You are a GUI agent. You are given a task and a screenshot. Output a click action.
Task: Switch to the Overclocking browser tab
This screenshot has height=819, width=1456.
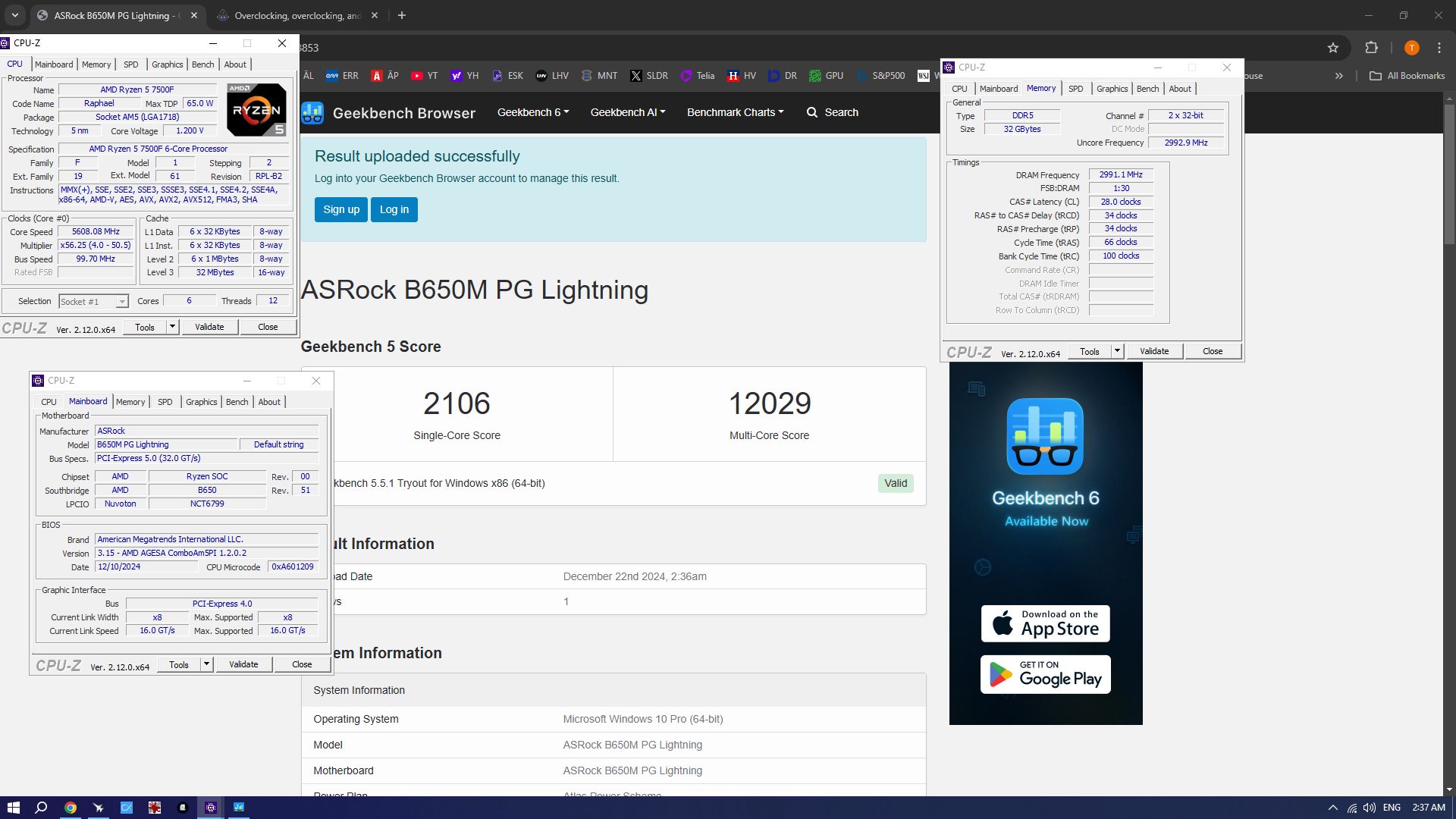(x=297, y=15)
